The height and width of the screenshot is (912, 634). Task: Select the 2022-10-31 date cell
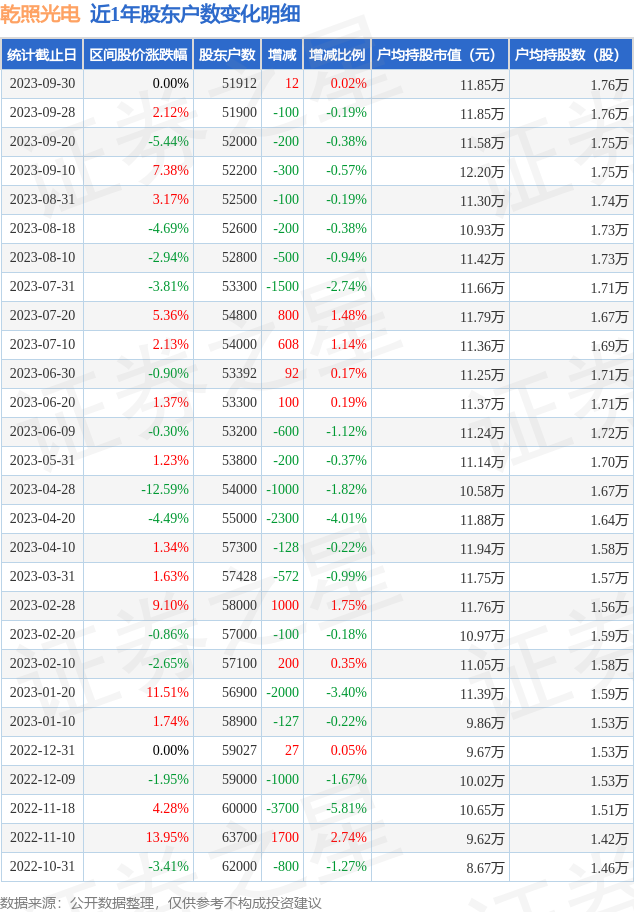[x=42, y=866]
